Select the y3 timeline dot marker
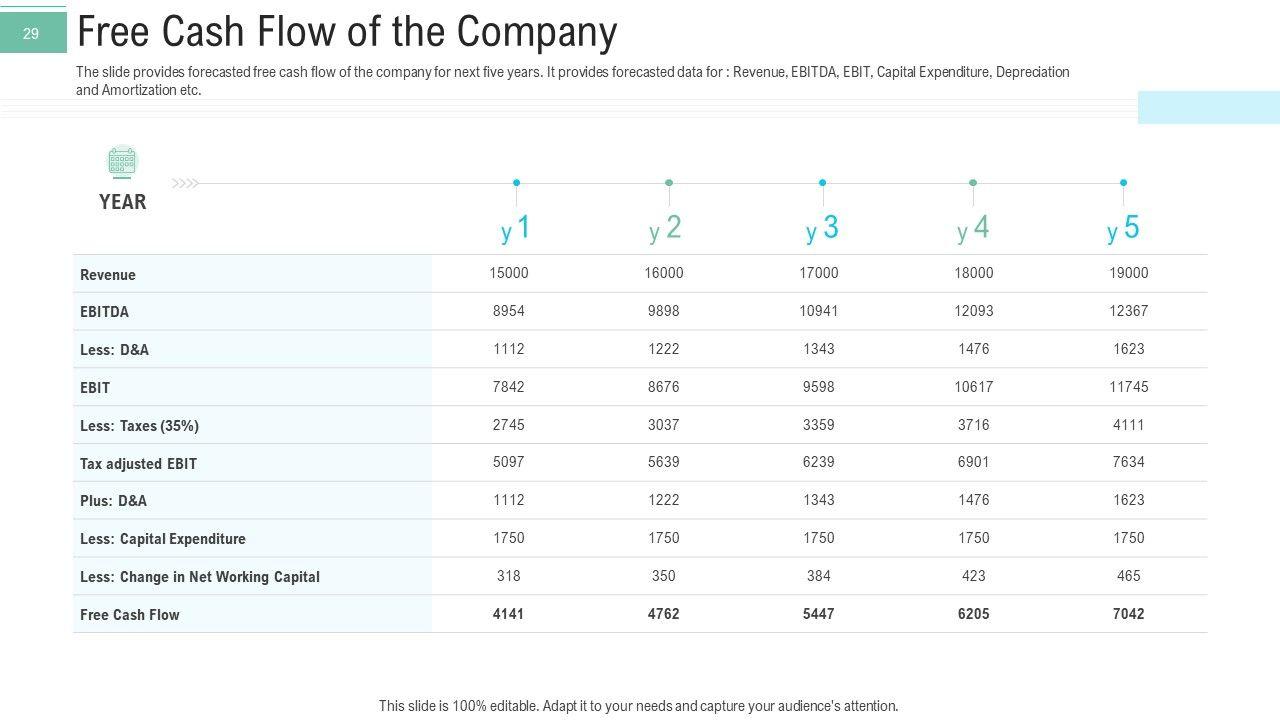Viewport: 1280px width, 720px height. [822, 183]
